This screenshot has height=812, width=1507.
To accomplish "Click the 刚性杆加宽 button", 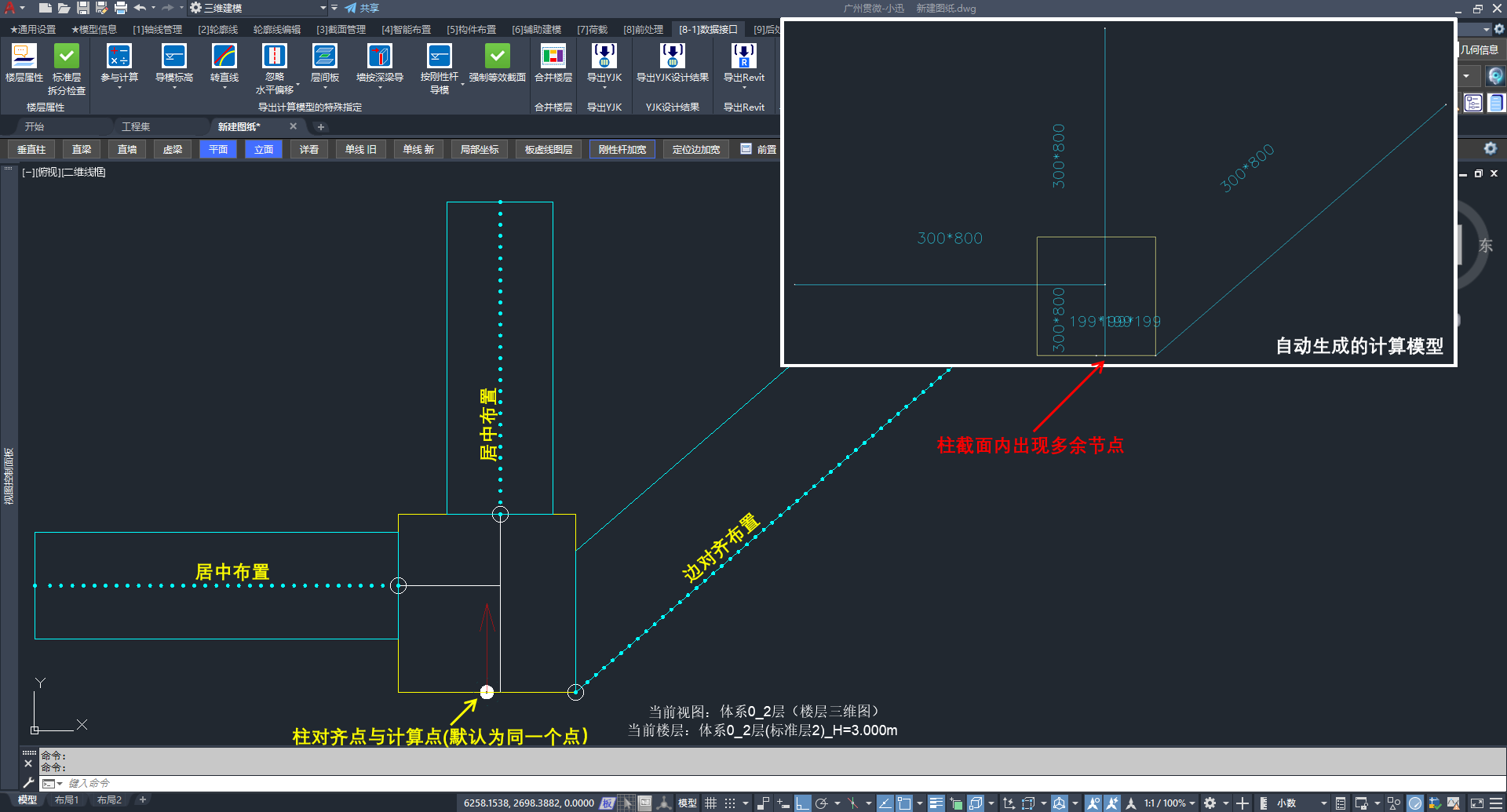I will point(622,149).
